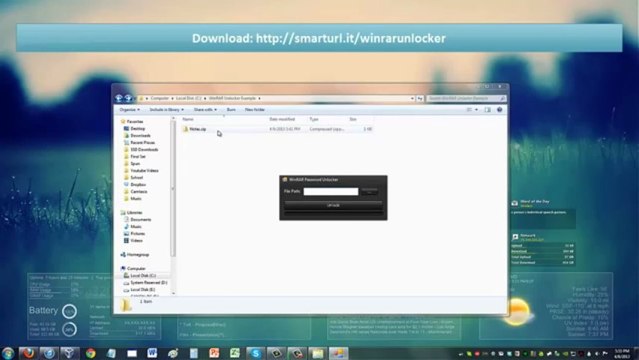Click File Path input in Unlocker
The height and width of the screenshot is (360, 639).
331,191
